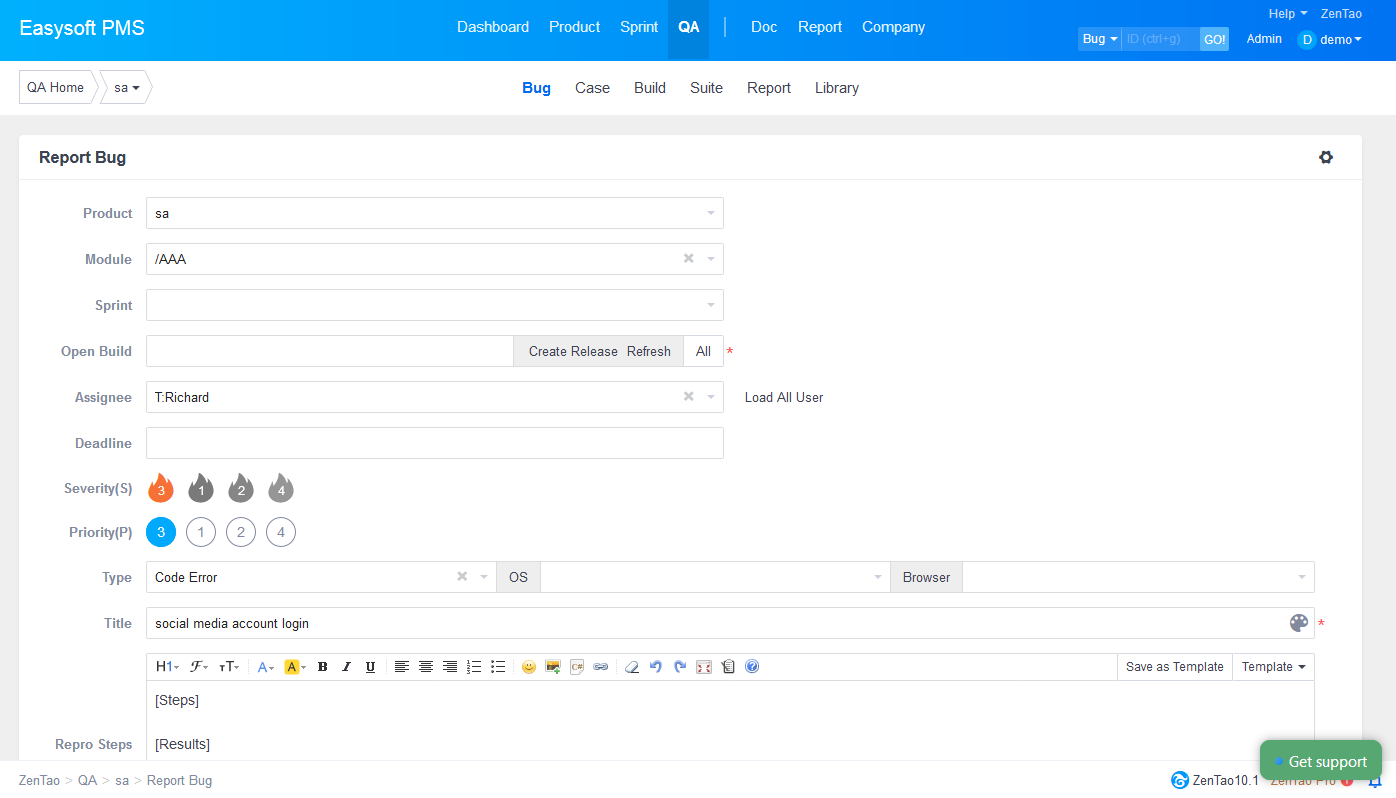Open the heading style H1 menu
The width and height of the screenshot is (1396, 798).
(x=167, y=667)
